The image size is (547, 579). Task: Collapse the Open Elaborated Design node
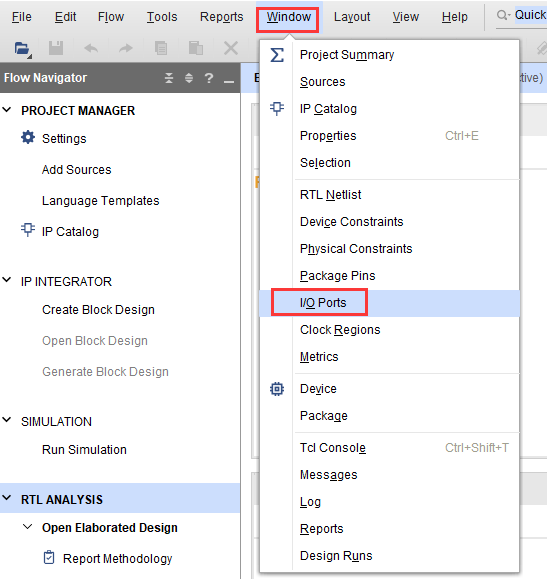click(28, 527)
